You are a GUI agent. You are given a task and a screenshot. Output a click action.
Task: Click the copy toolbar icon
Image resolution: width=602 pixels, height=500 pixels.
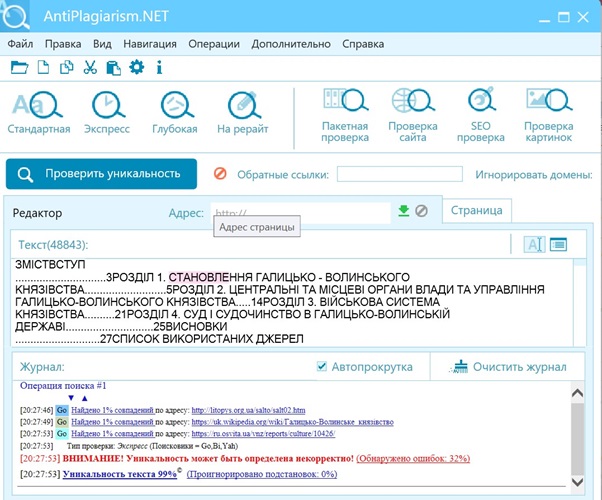[x=66, y=67]
